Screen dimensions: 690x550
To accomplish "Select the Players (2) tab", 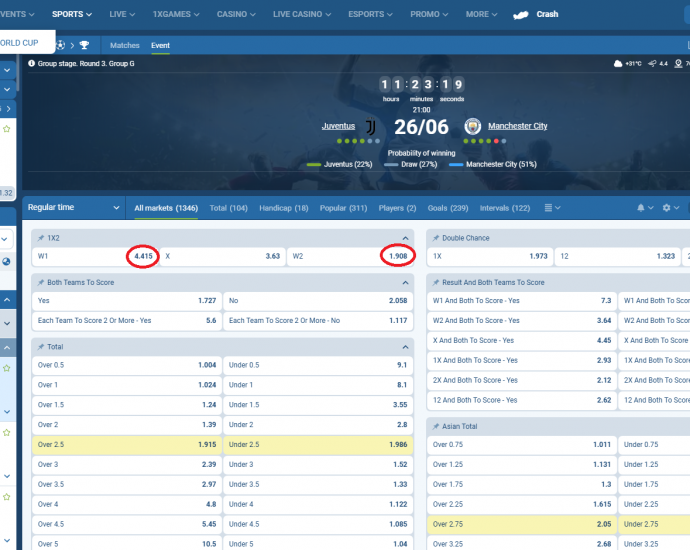I will pyautogui.click(x=397, y=208).
